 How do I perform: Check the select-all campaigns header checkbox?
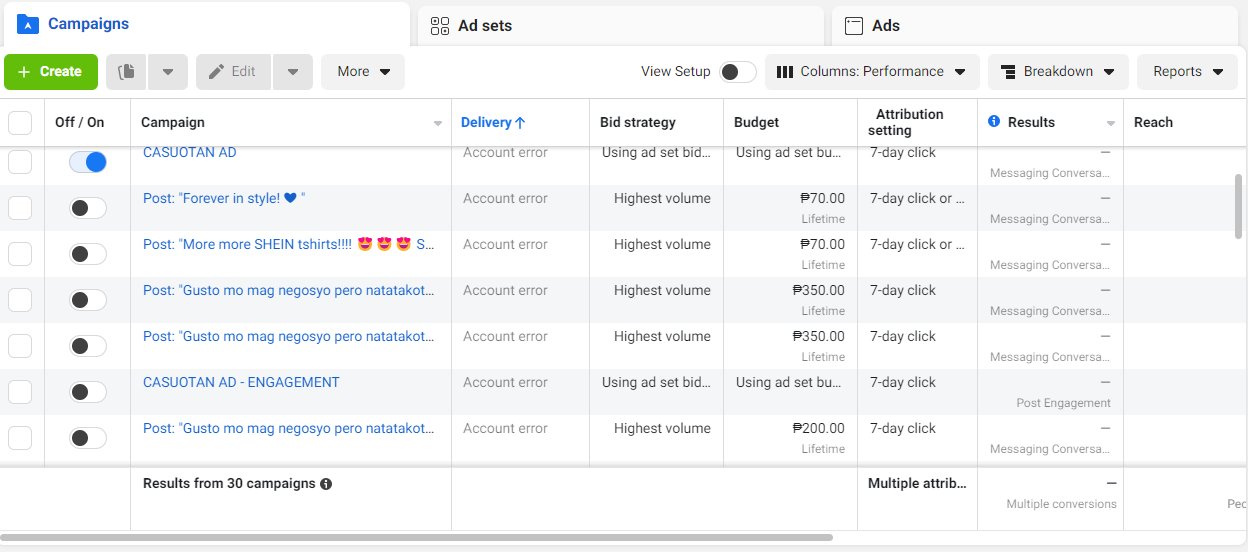coord(20,123)
